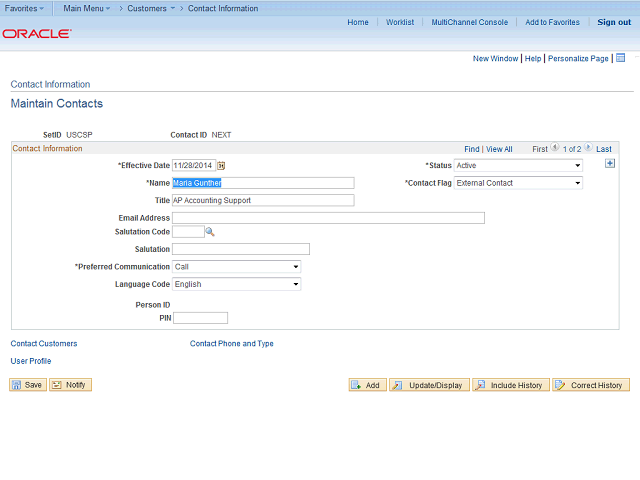Click the Correct History button
The width and height of the screenshot is (640, 480).
click(590, 385)
